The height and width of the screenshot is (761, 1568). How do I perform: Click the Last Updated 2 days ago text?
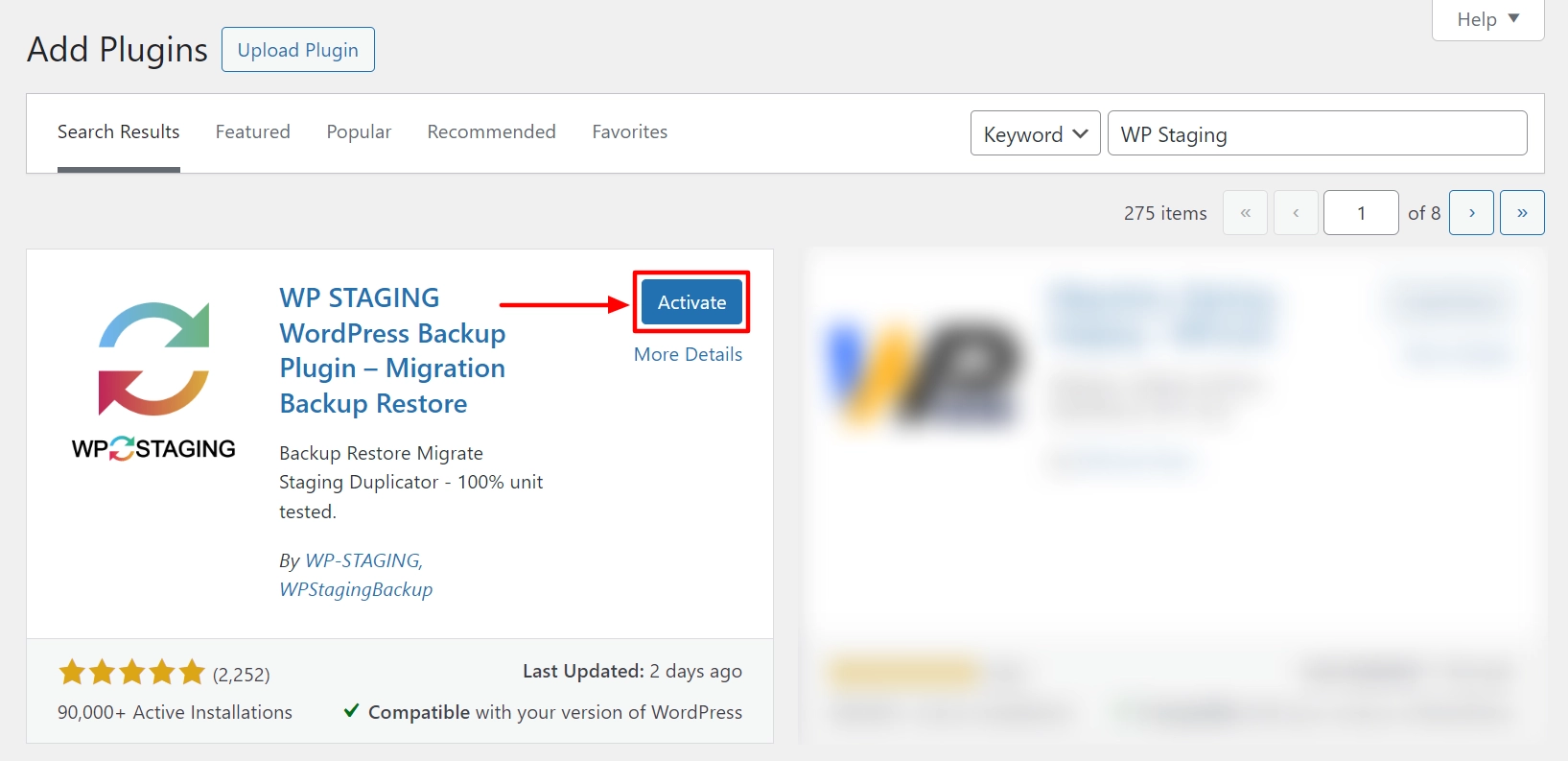pos(632,671)
